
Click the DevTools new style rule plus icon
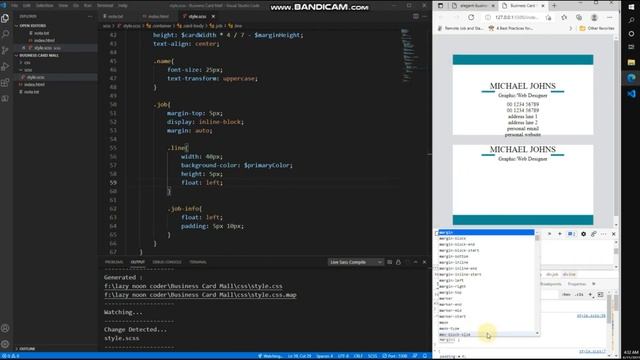[x=590, y=294]
